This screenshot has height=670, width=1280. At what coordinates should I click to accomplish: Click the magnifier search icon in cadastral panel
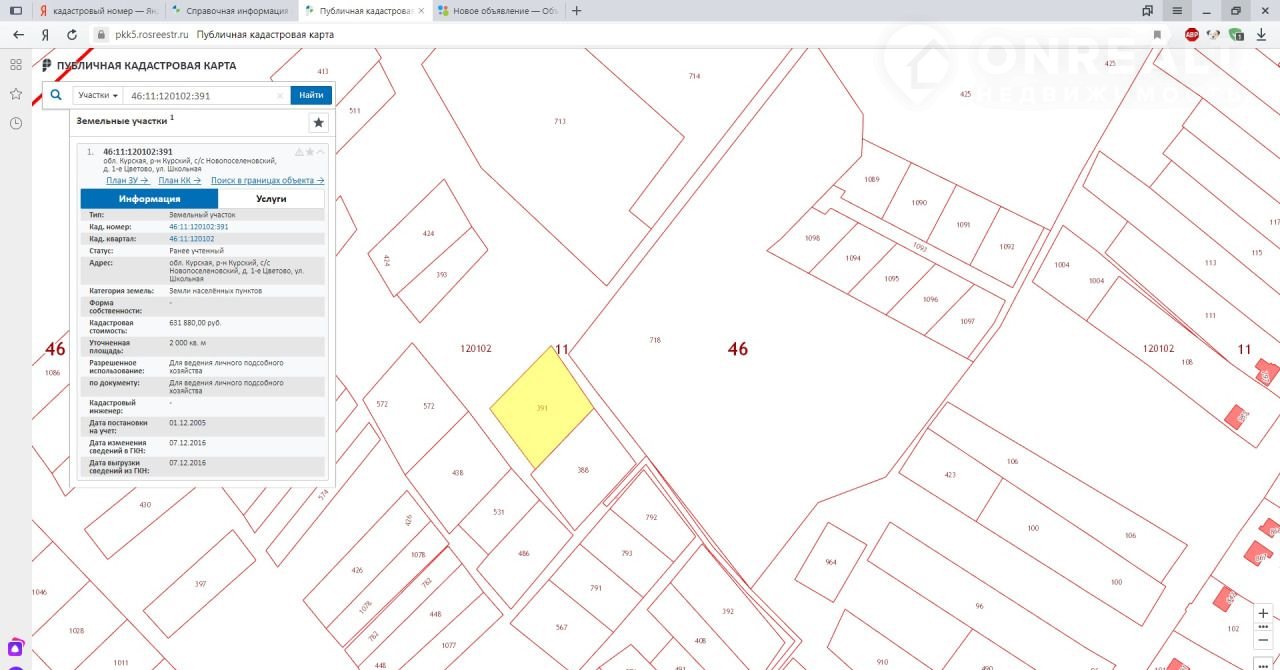pyautogui.click(x=57, y=95)
